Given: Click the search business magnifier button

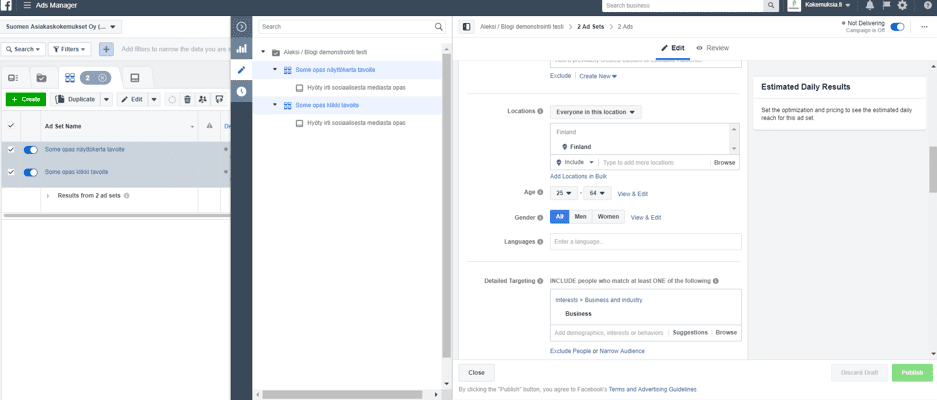Looking at the screenshot, I should [770, 5].
